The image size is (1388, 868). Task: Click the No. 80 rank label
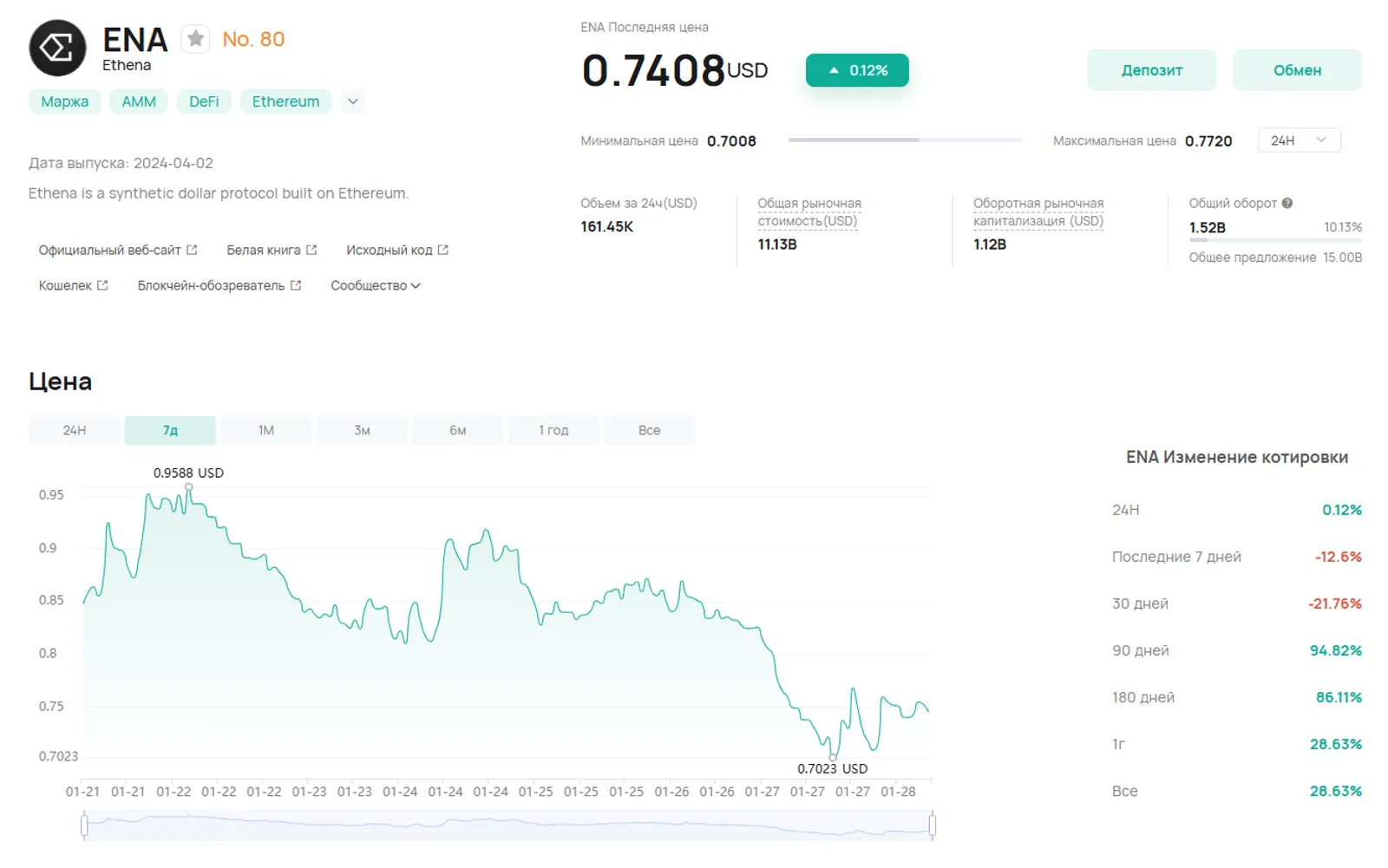click(x=253, y=39)
